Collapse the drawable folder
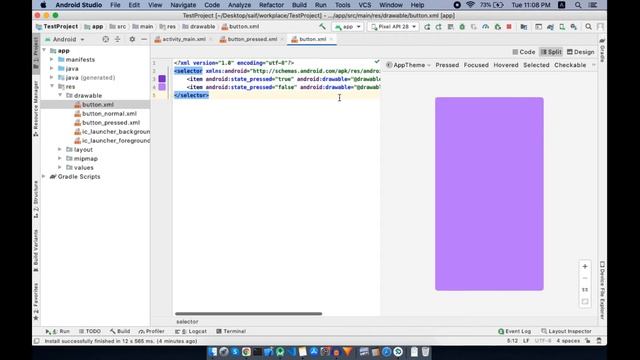This screenshot has width=640, height=360. pyautogui.click(x=60, y=96)
